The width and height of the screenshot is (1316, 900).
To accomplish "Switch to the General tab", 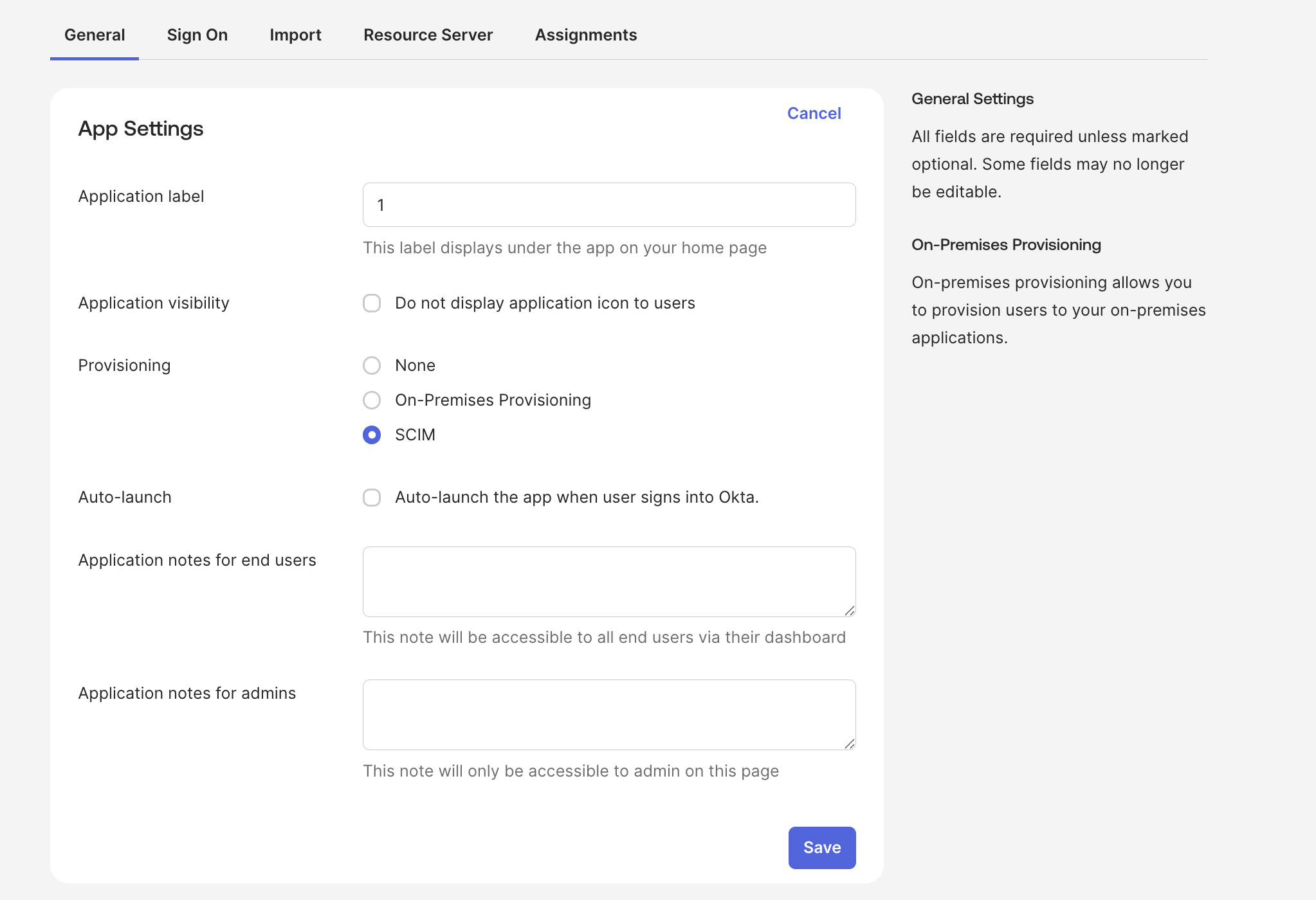I will tap(95, 35).
